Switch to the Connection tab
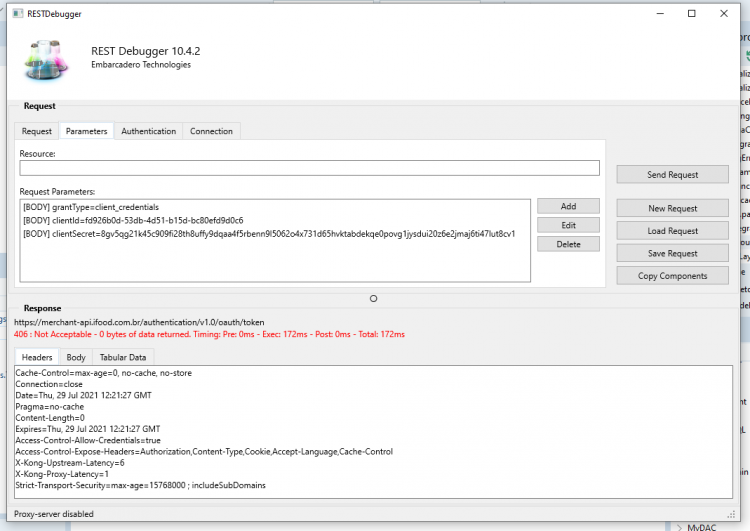 tap(211, 131)
